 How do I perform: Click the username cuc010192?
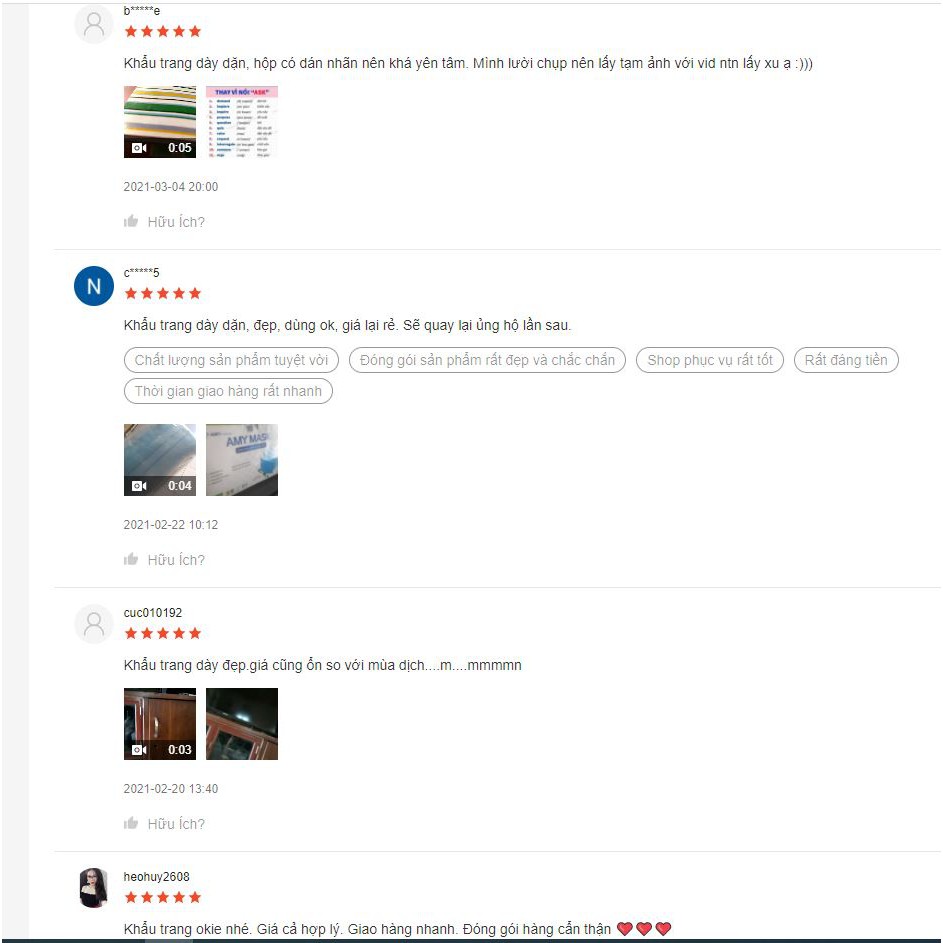(x=153, y=613)
